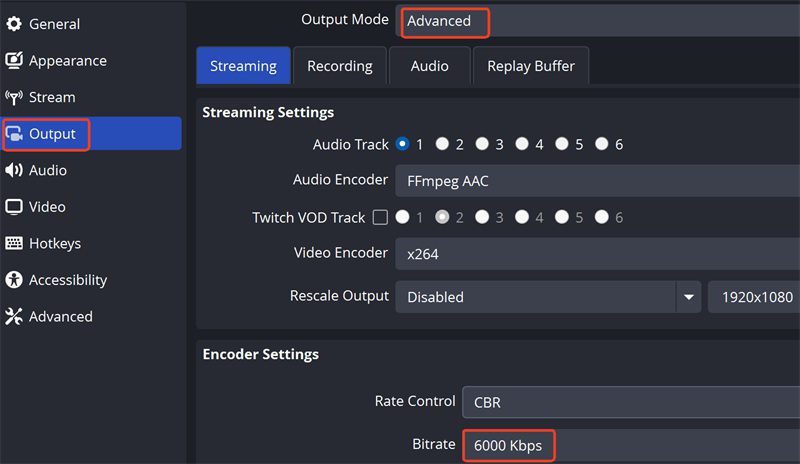
Task: Click the Output icon in sidebar
Action: click(14, 134)
